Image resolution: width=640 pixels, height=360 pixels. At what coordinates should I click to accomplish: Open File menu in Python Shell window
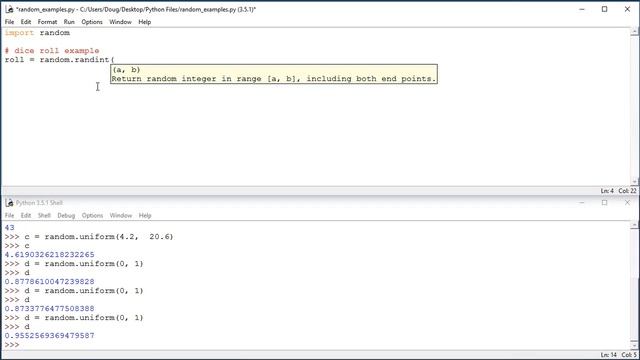tap(9, 216)
